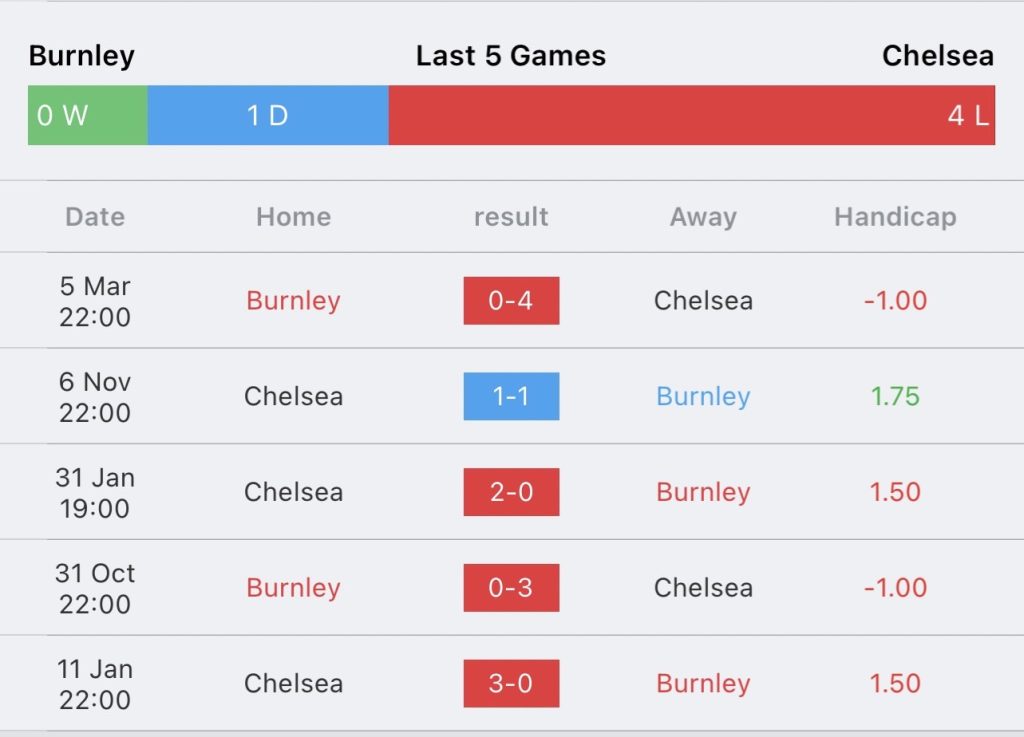
Task: Click the result column header
Action: point(511,217)
